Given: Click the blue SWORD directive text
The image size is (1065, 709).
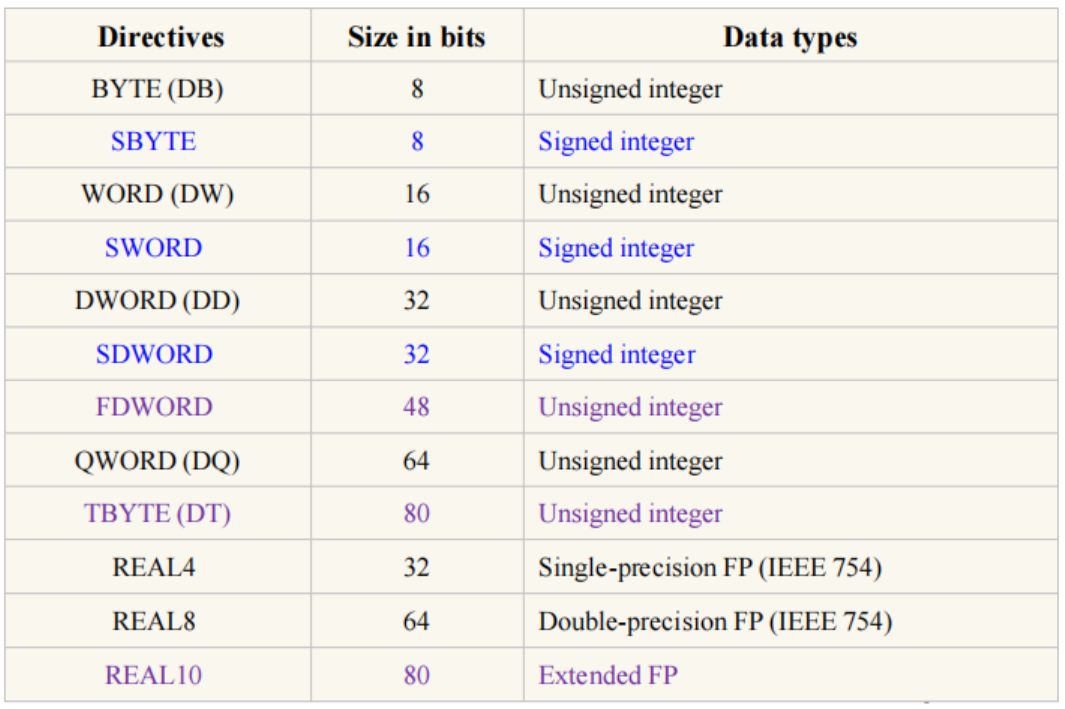Looking at the screenshot, I should coord(153,248).
